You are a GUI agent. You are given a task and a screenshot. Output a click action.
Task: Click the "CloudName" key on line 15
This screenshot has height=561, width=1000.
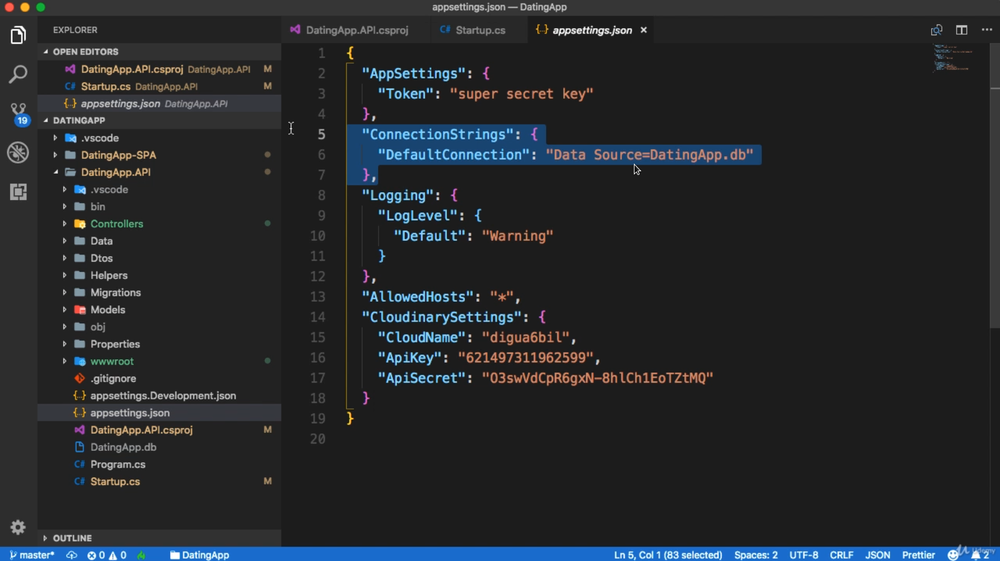(421, 337)
